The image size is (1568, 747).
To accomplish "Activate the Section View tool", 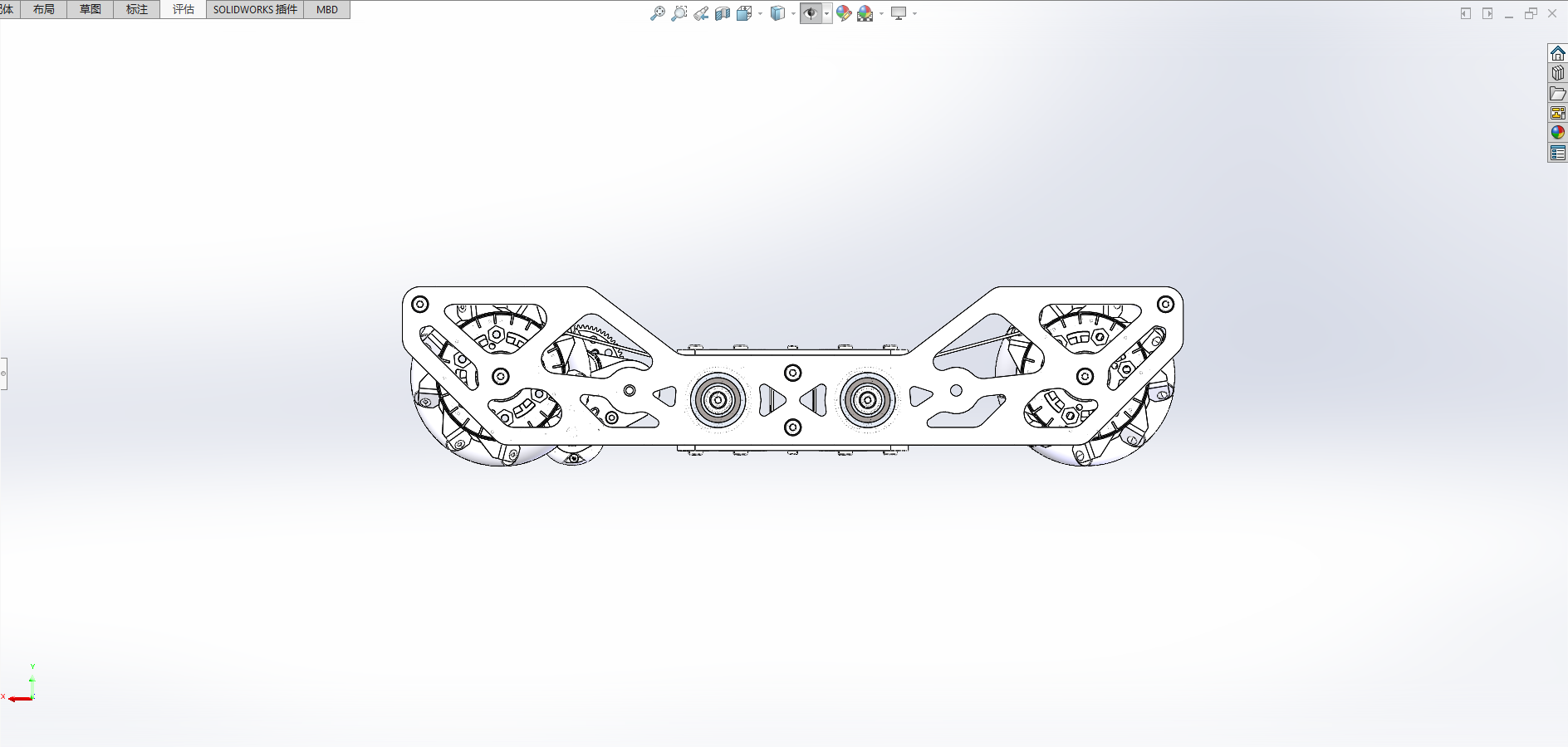I will pyautogui.click(x=723, y=13).
